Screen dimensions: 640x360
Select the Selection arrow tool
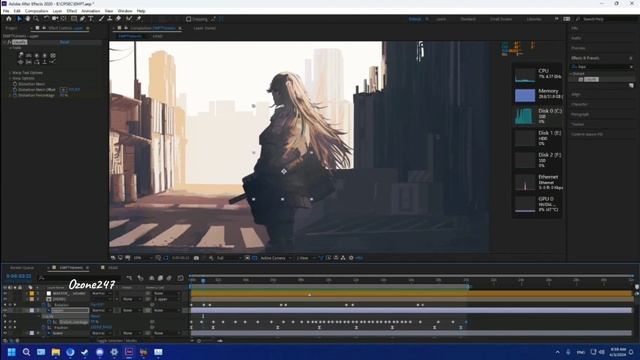[x=19, y=19]
